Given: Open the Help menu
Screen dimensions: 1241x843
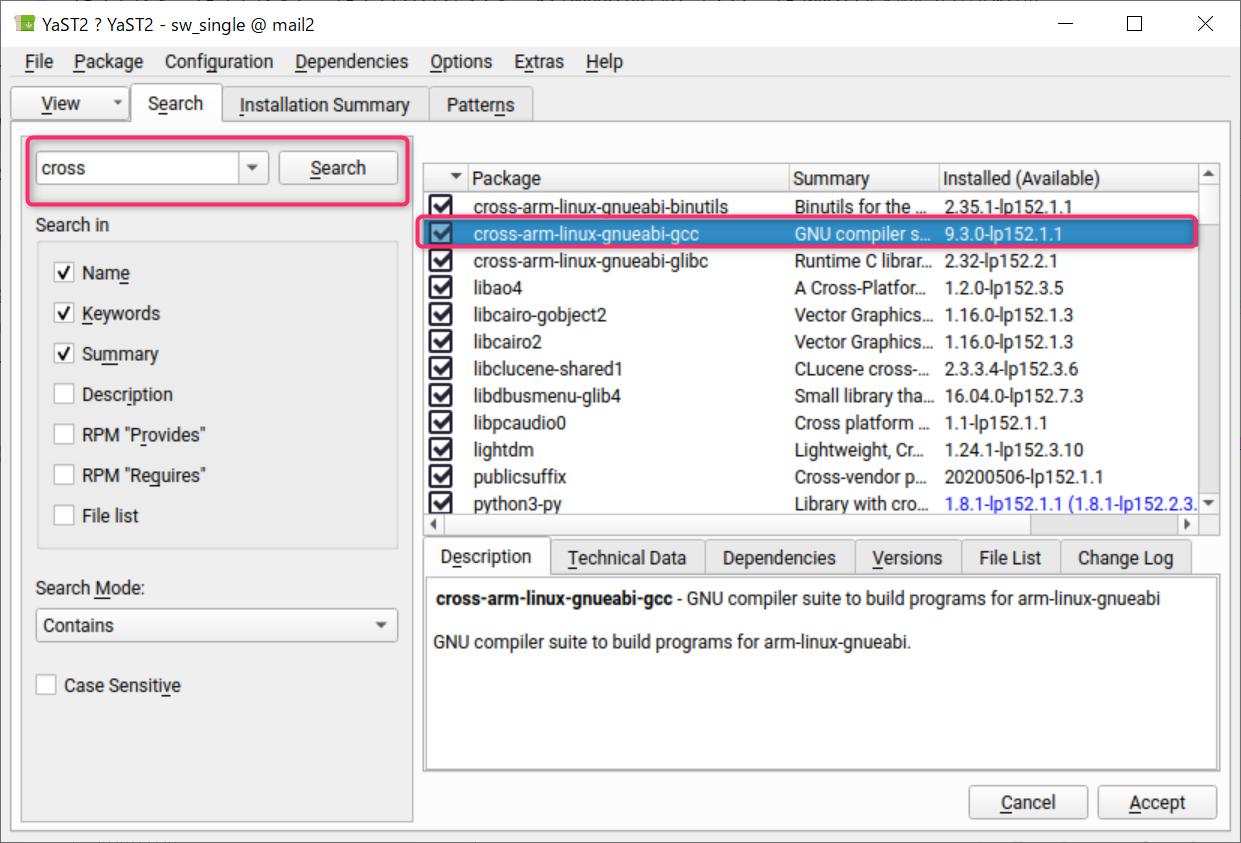Looking at the screenshot, I should tap(604, 62).
